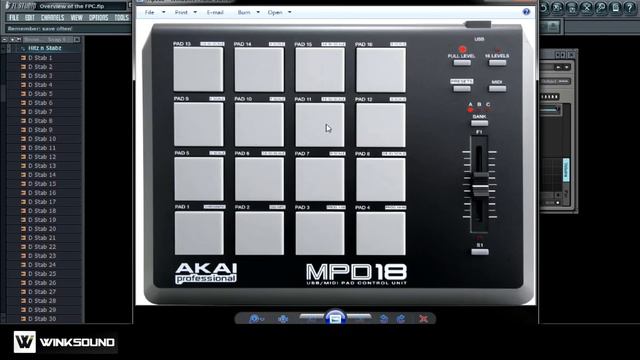Select D Stab 6 in the browser
Image resolution: width=640 pixels, height=360 pixels.
40,102
